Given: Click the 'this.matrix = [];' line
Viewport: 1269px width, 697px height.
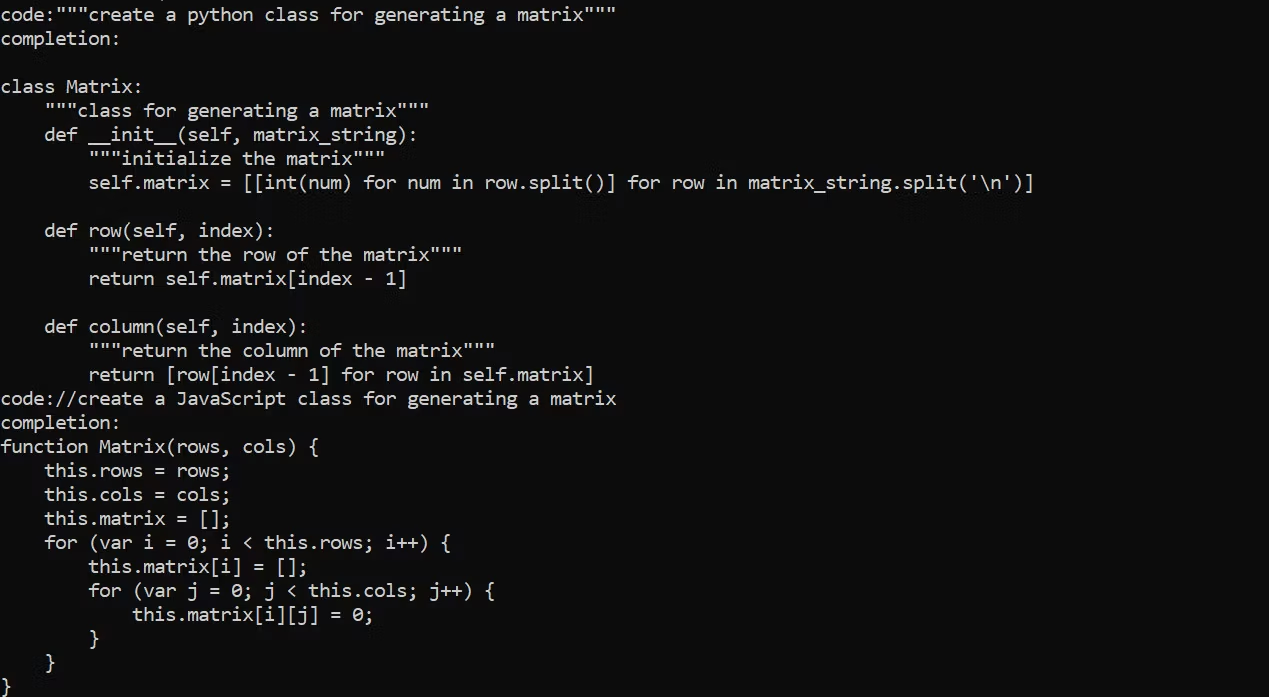Looking at the screenshot, I should click(137, 519).
